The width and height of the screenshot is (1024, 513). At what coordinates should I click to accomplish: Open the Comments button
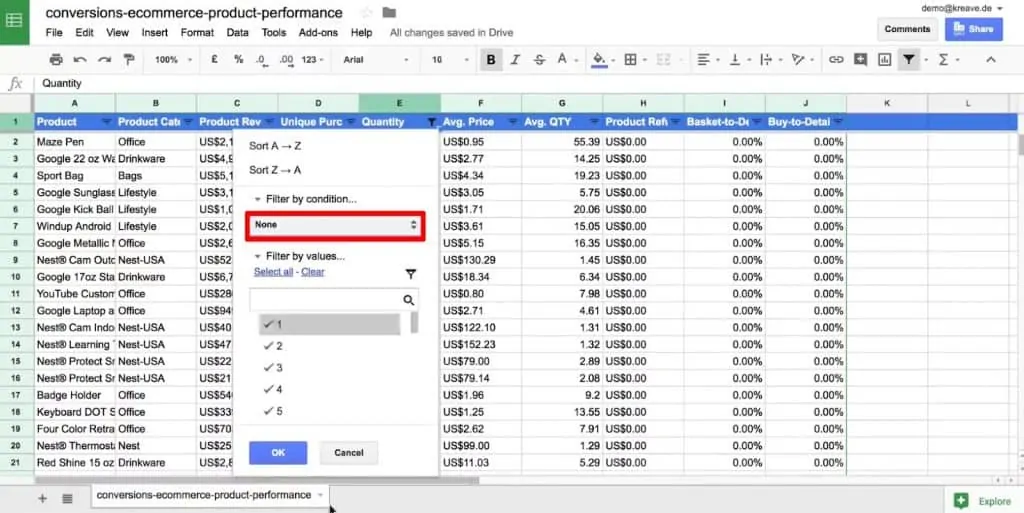coord(907,29)
